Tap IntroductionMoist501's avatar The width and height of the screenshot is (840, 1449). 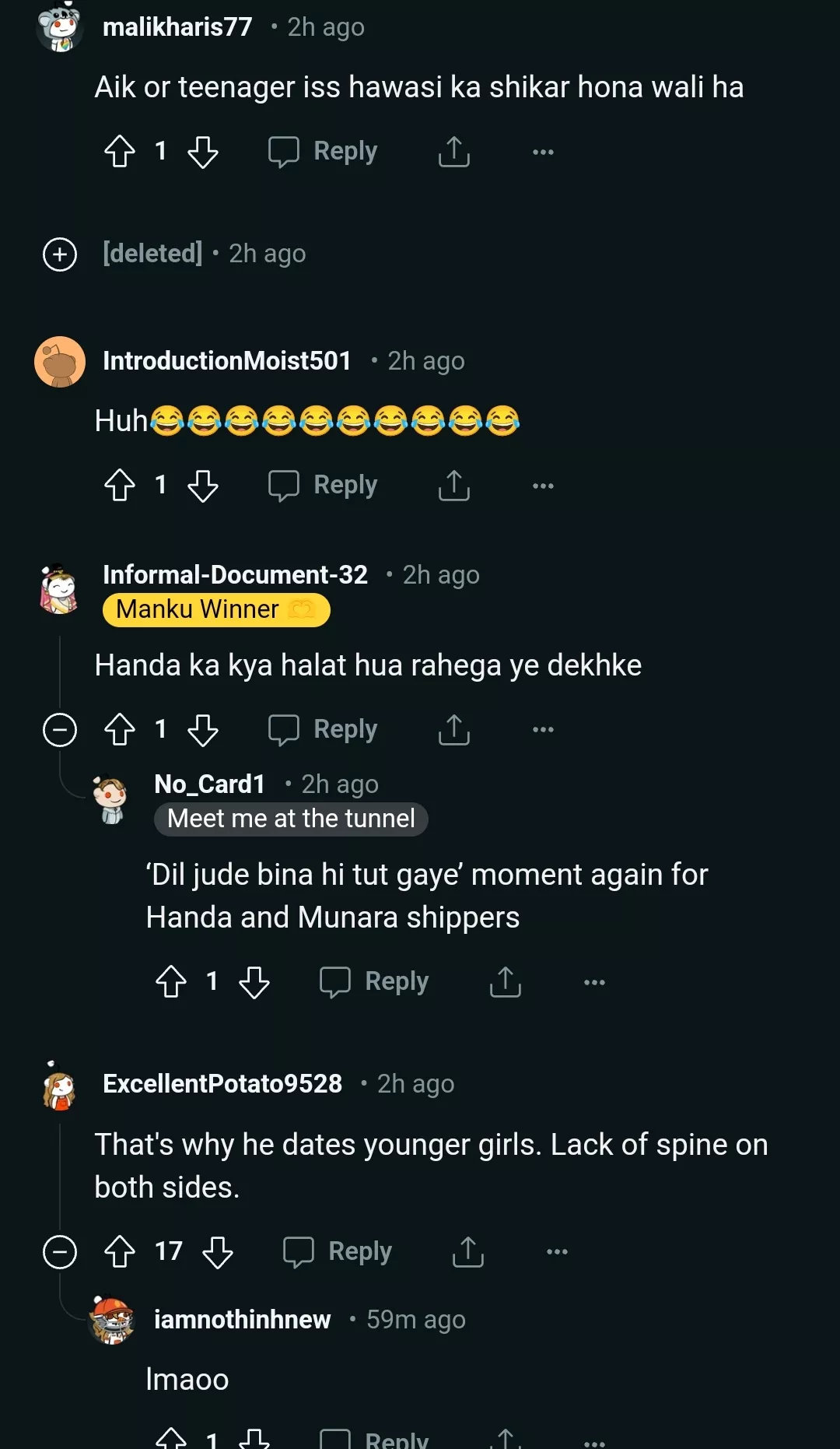coord(60,362)
